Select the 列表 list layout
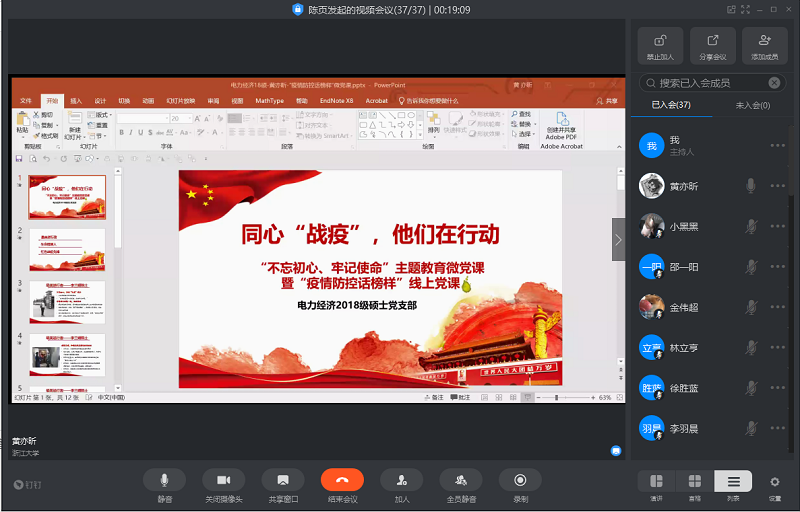The width and height of the screenshot is (800, 512). point(733,481)
